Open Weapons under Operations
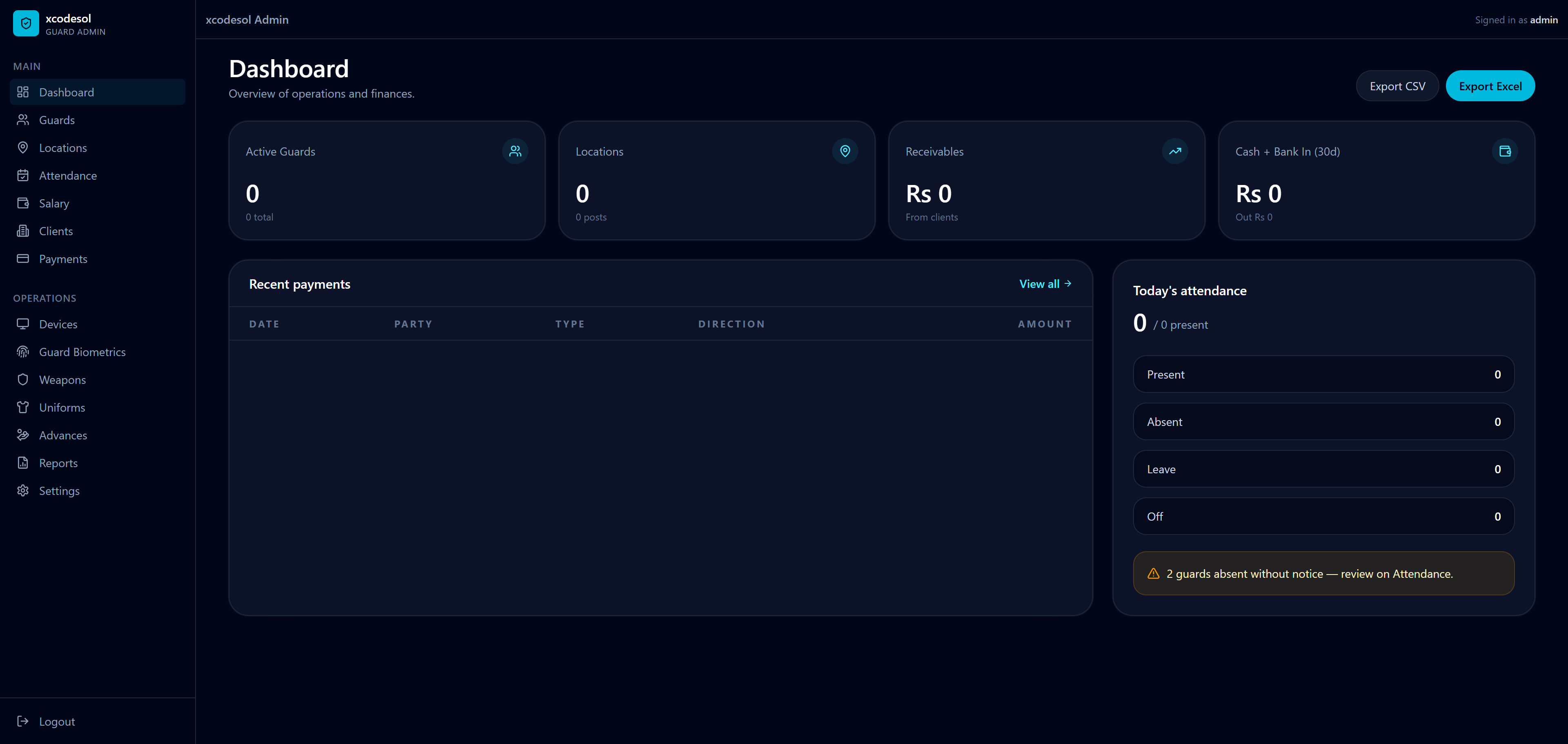This screenshot has height=744, width=1568. pyautogui.click(x=98, y=380)
